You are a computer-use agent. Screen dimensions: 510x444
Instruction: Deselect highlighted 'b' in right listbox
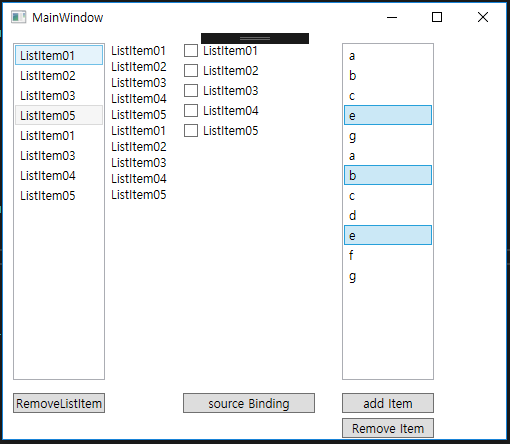click(x=388, y=175)
